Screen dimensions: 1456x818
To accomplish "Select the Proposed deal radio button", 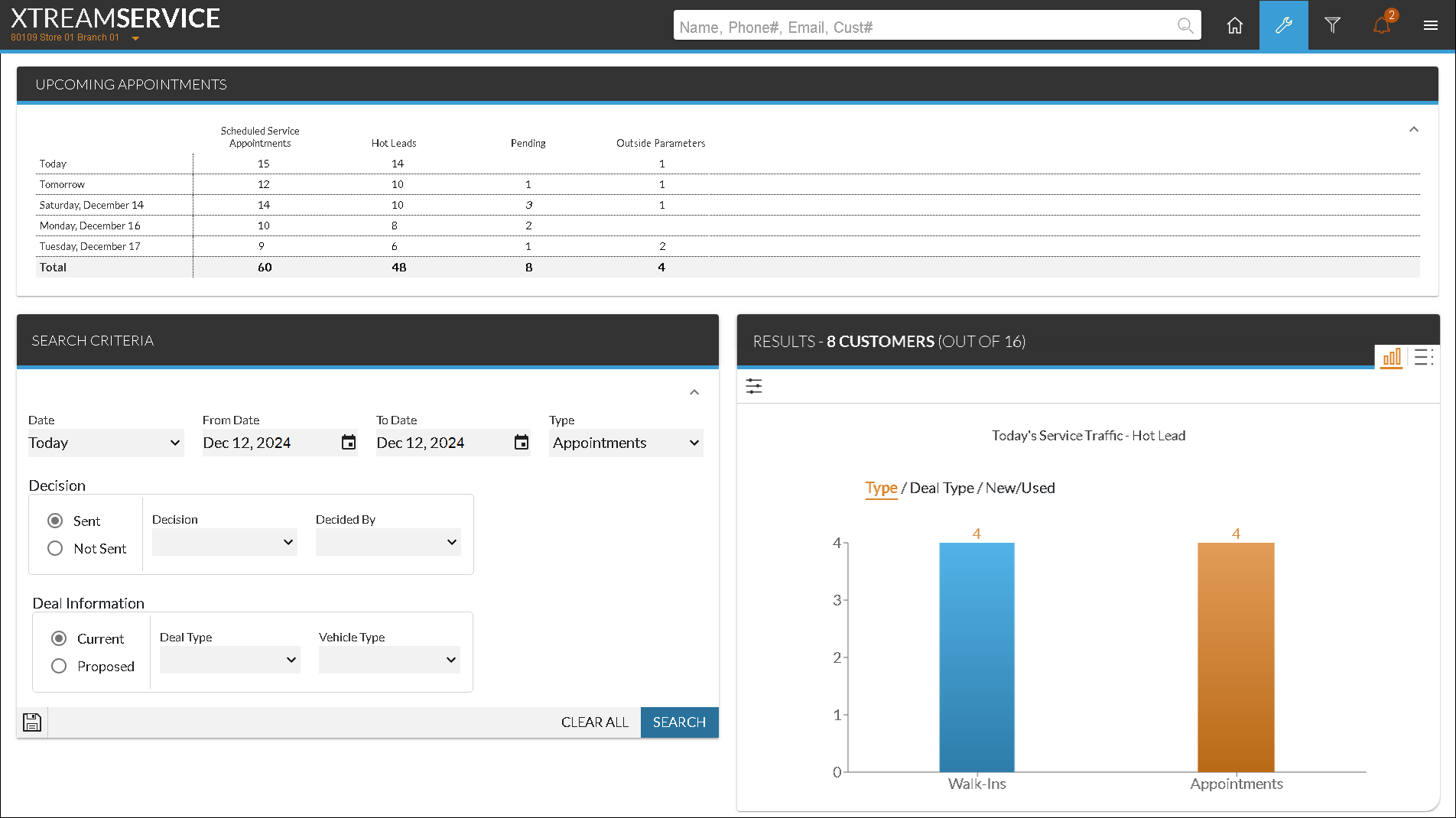I will (59, 666).
